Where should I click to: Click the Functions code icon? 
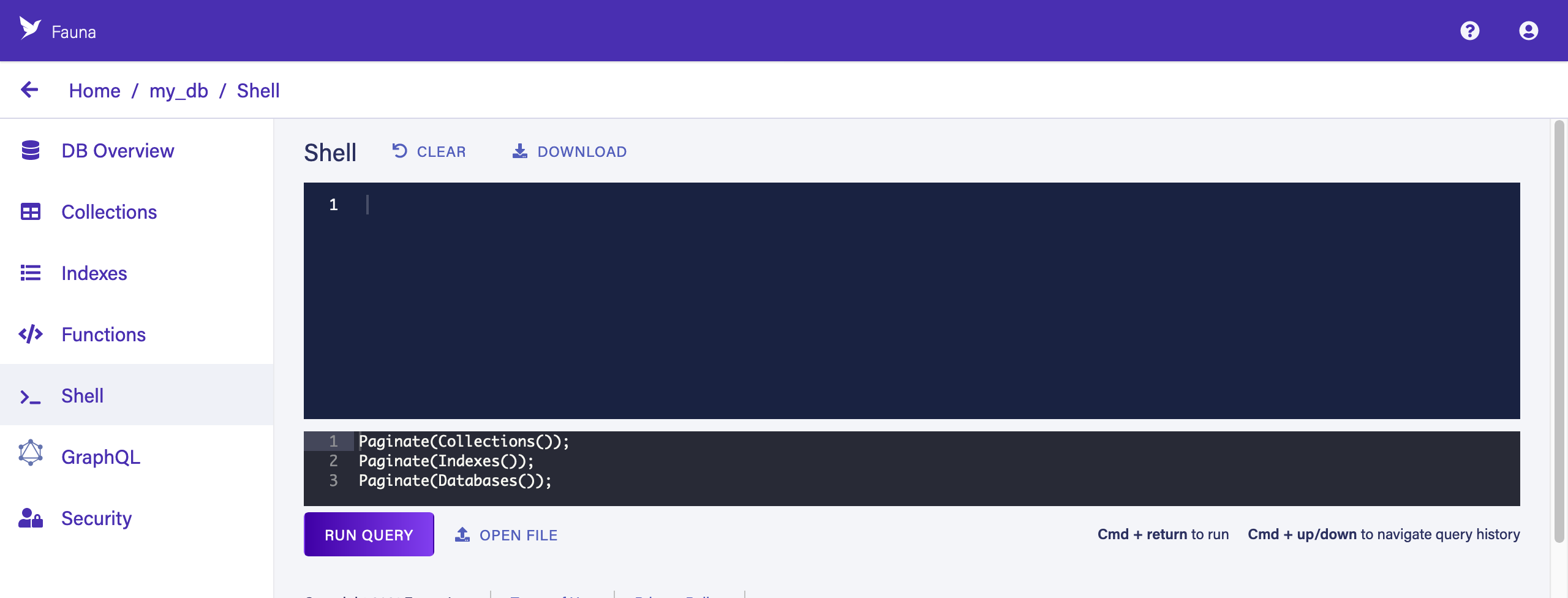click(31, 334)
